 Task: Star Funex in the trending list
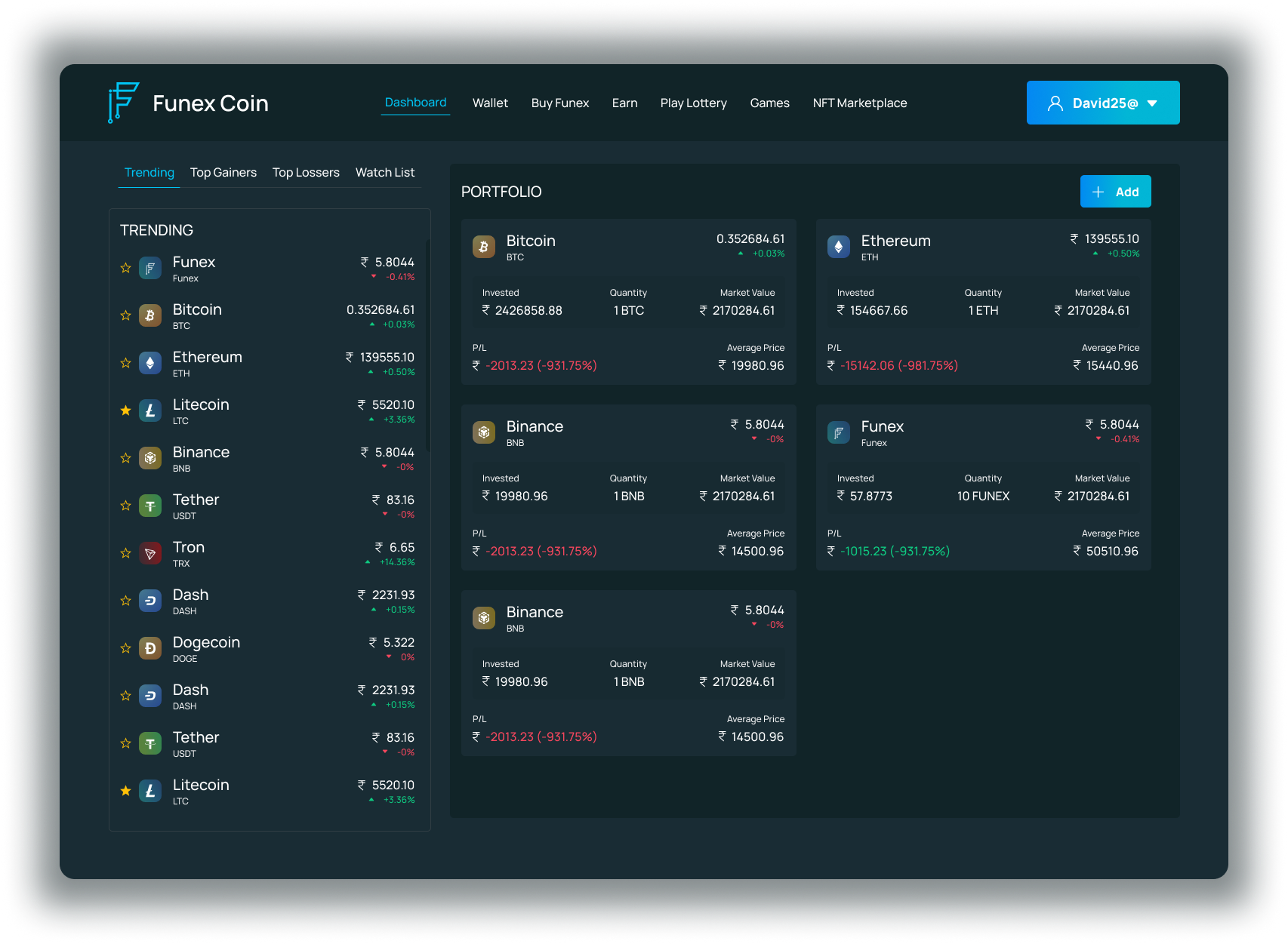[x=126, y=268]
